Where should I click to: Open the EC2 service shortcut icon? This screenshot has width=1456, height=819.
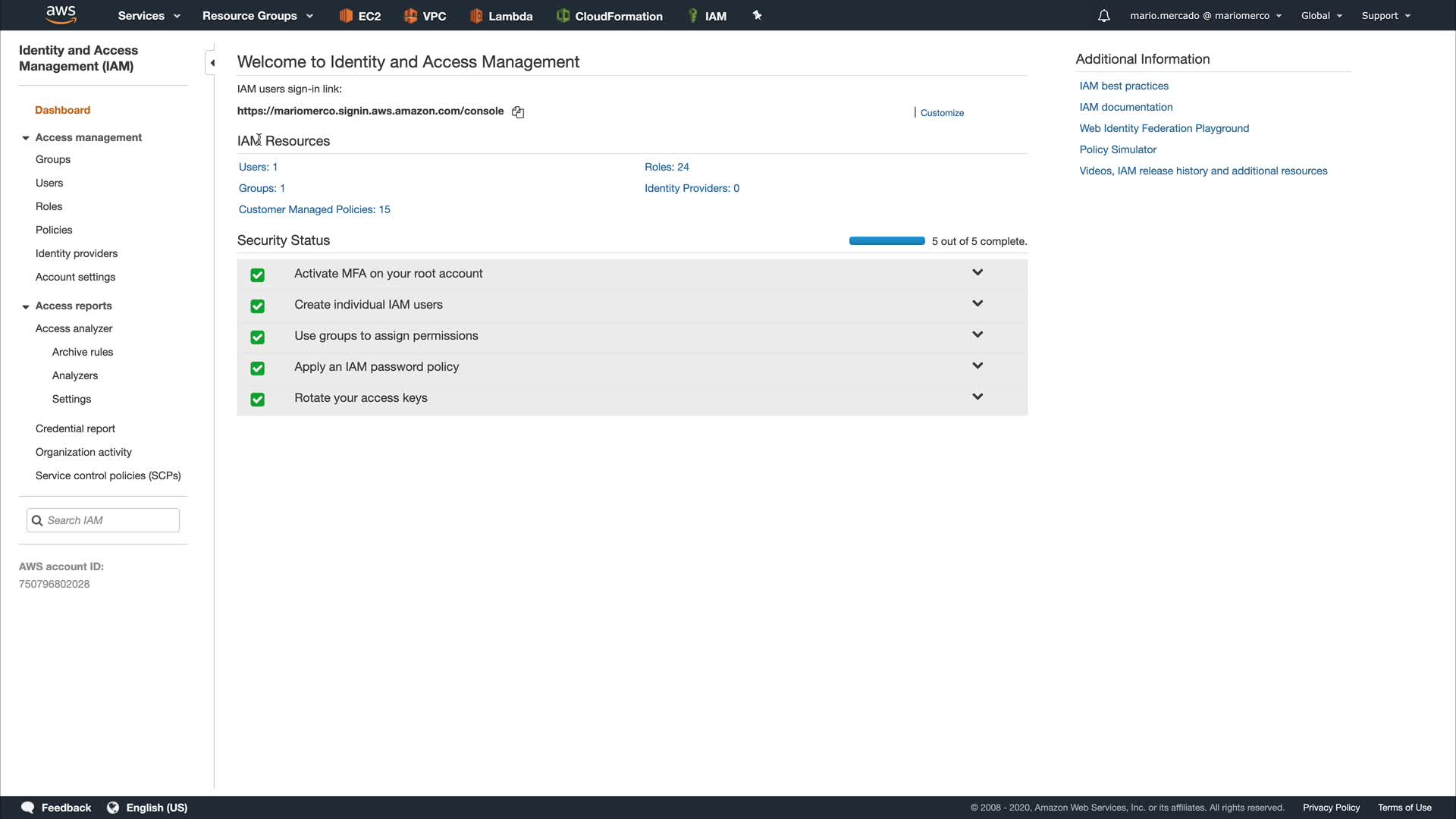point(346,16)
